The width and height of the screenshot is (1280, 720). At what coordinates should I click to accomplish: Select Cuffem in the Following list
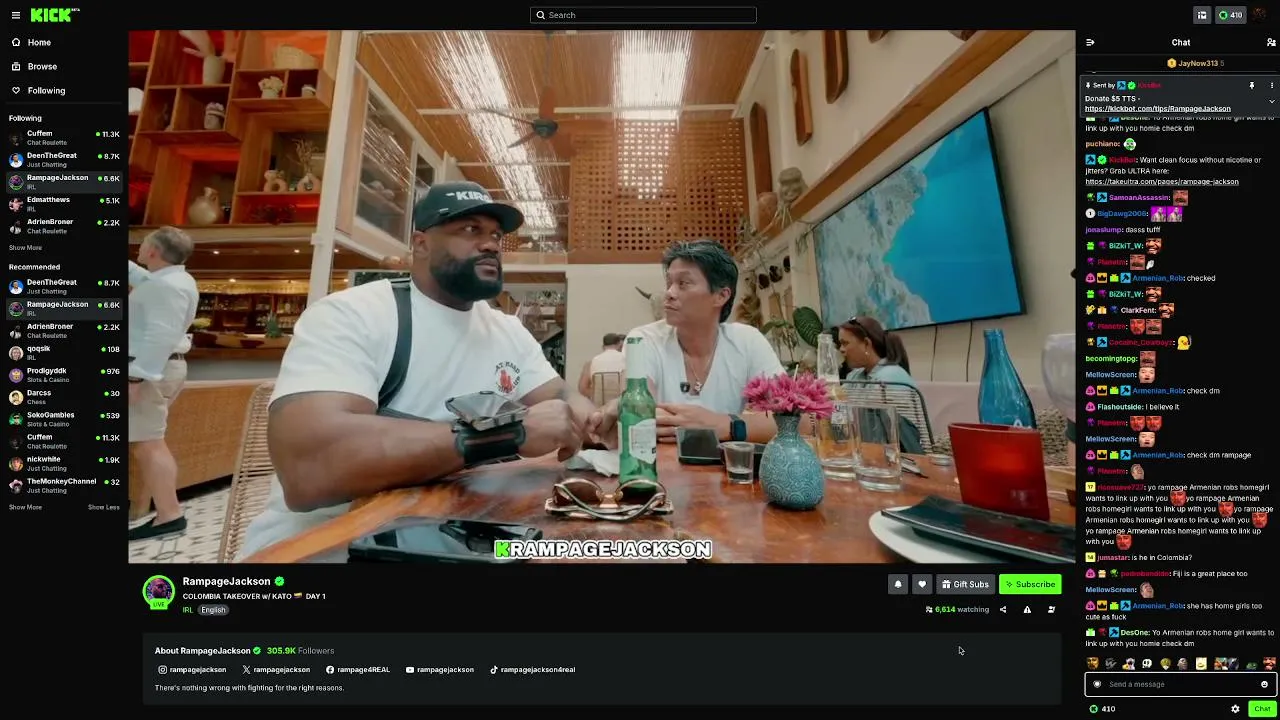pyautogui.click(x=64, y=138)
